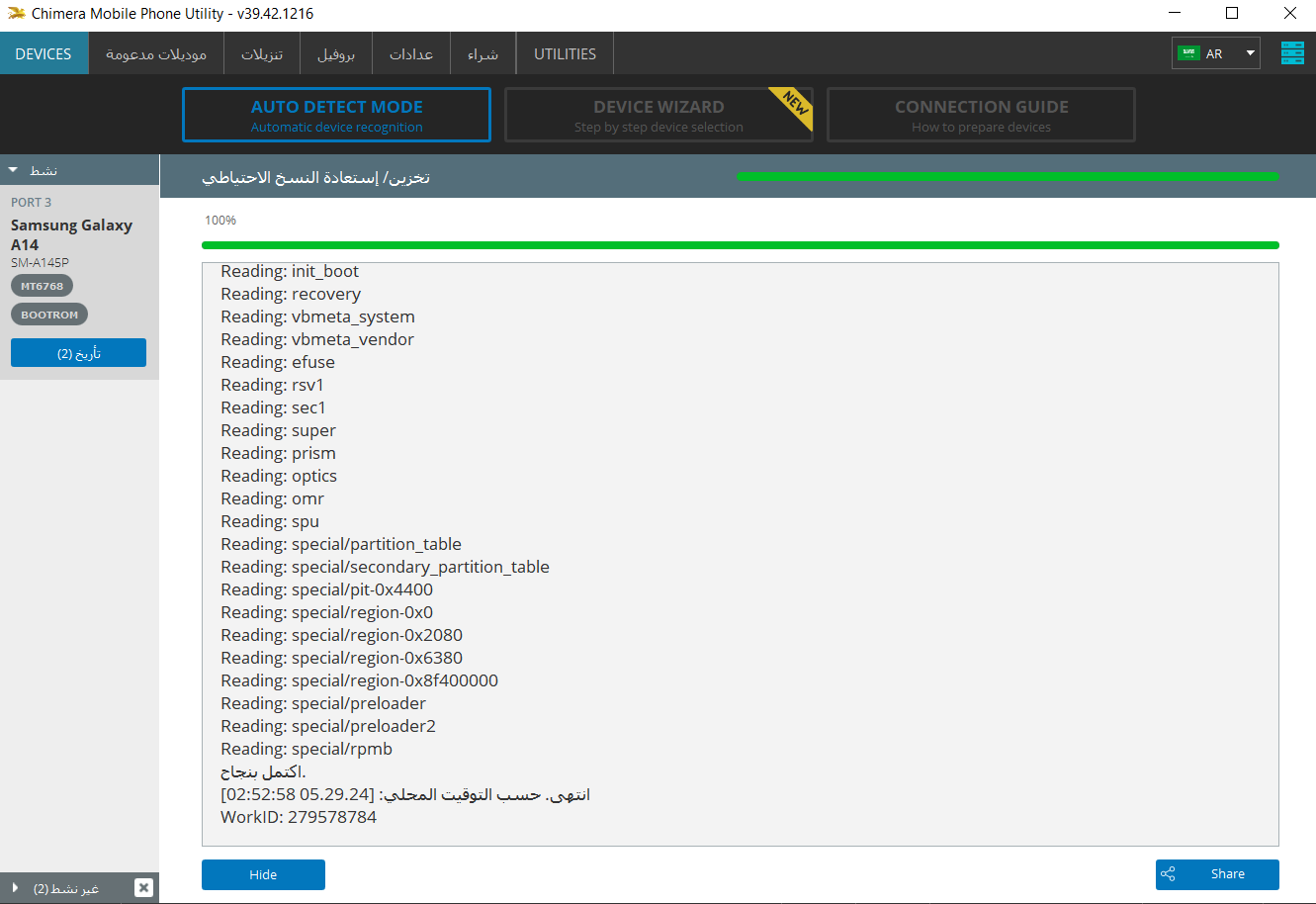Click the 'Reading: init_boot' log line
The image size is (1316, 904).
pyautogui.click(x=290, y=271)
